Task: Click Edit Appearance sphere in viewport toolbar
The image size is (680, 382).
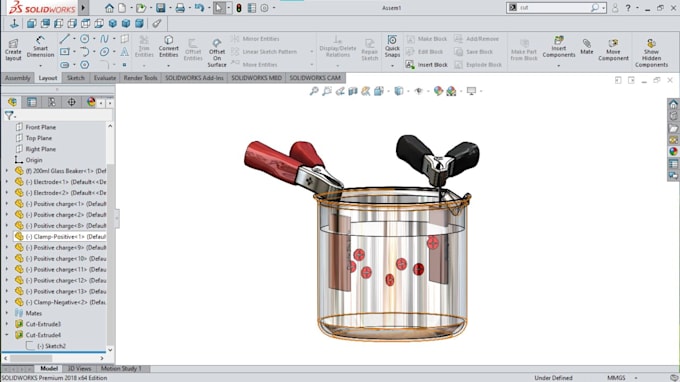Action: pyautogui.click(x=438, y=91)
